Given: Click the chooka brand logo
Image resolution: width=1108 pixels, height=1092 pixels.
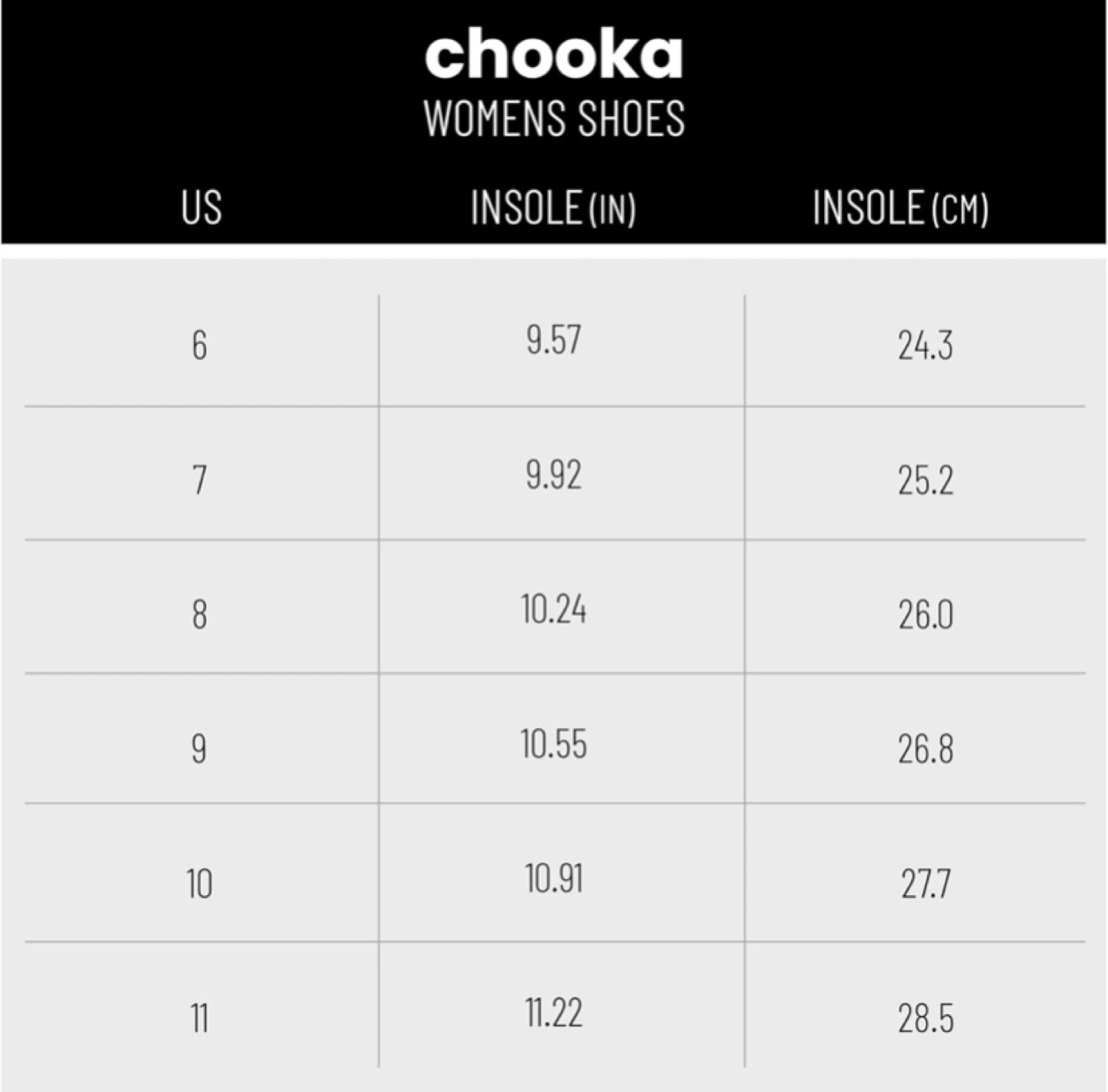Looking at the screenshot, I should pos(553,53).
